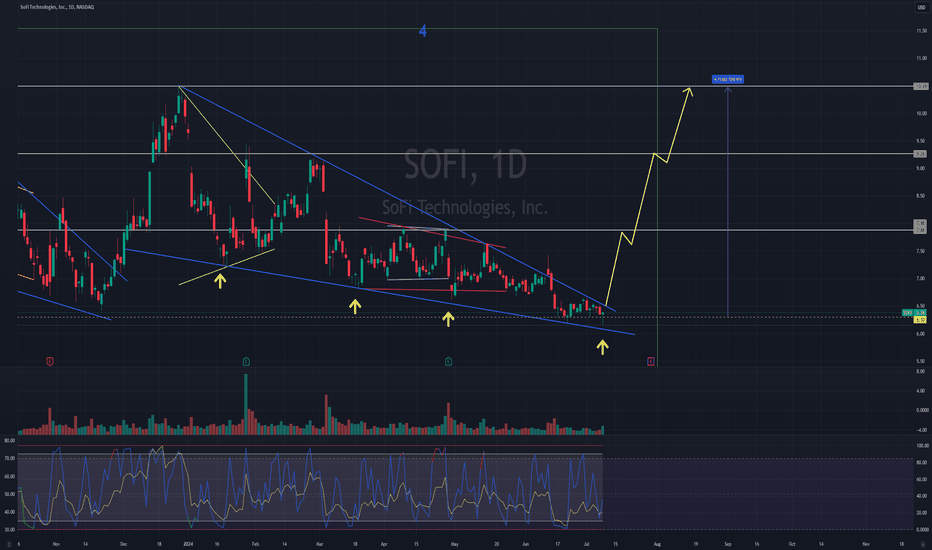Viewport: 932px width, 550px height.
Task: Click the Mar label on time axis
Action: point(319,544)
